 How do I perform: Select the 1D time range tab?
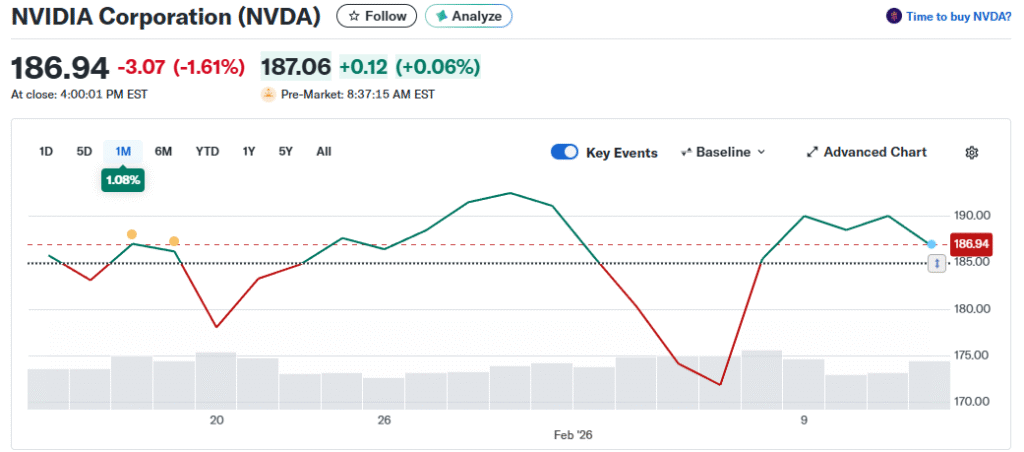[46, 151]
